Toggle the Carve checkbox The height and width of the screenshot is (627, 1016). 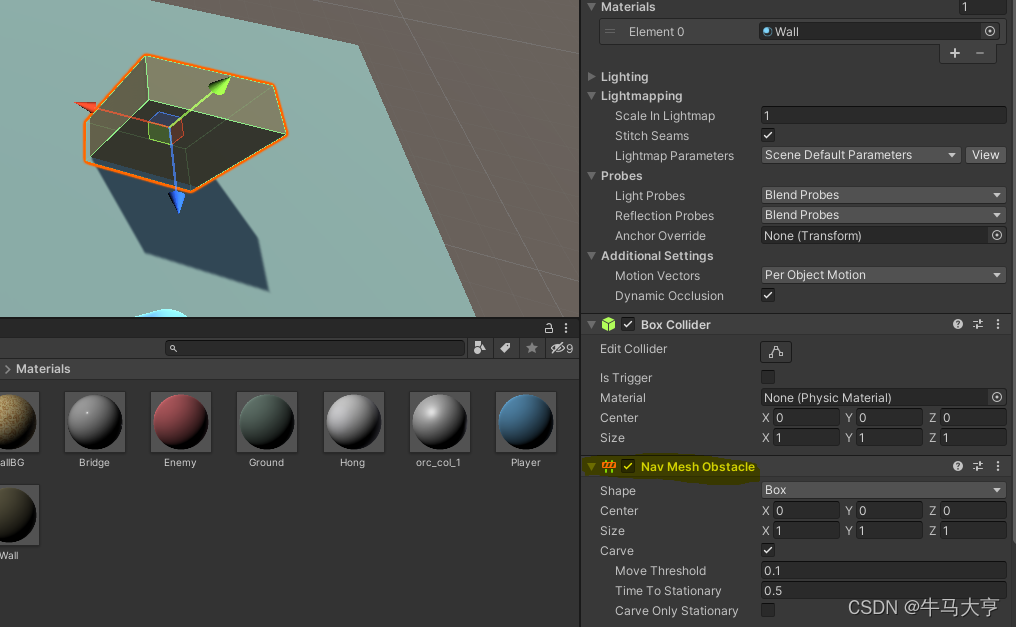pos(768,550)
